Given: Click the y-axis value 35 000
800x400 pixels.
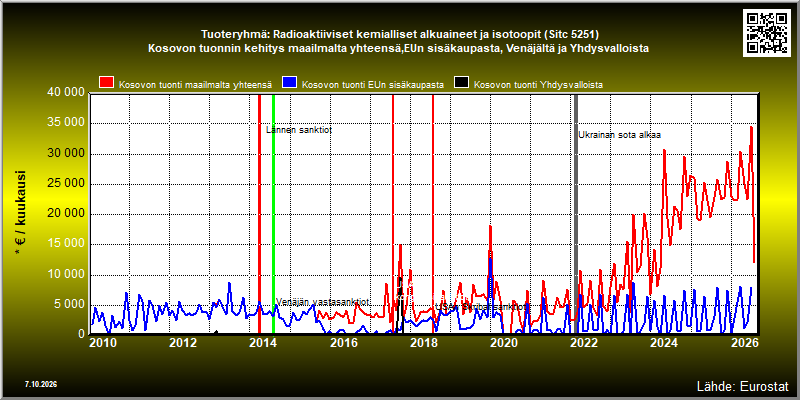Looking at the screenshot, I should (x=64, y=123).
